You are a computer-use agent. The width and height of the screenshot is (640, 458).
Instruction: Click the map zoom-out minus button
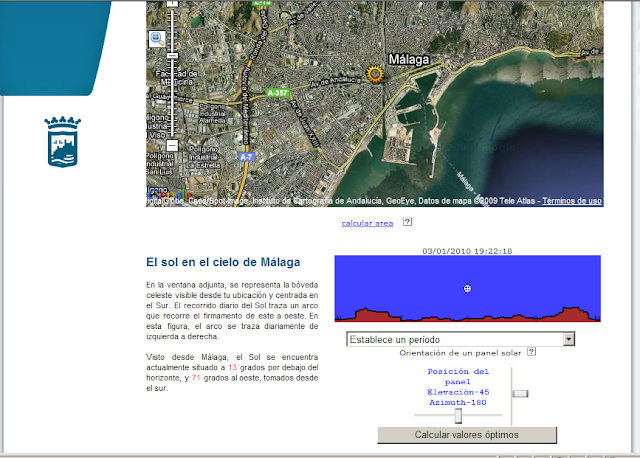pyautogui.click(x=172, y=145)
